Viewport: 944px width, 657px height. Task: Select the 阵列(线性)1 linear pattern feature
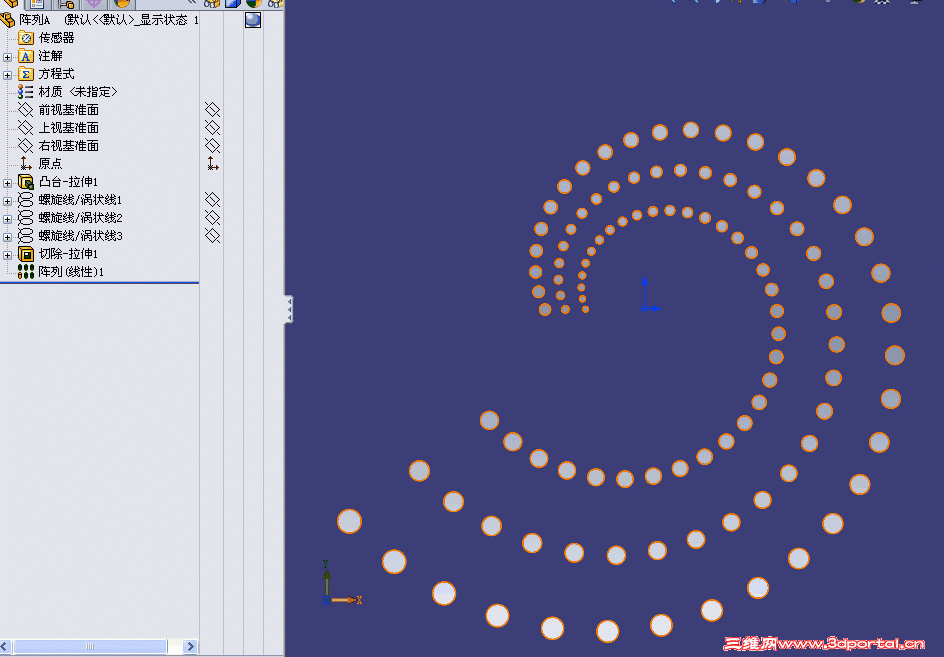[x=61, y=272]
